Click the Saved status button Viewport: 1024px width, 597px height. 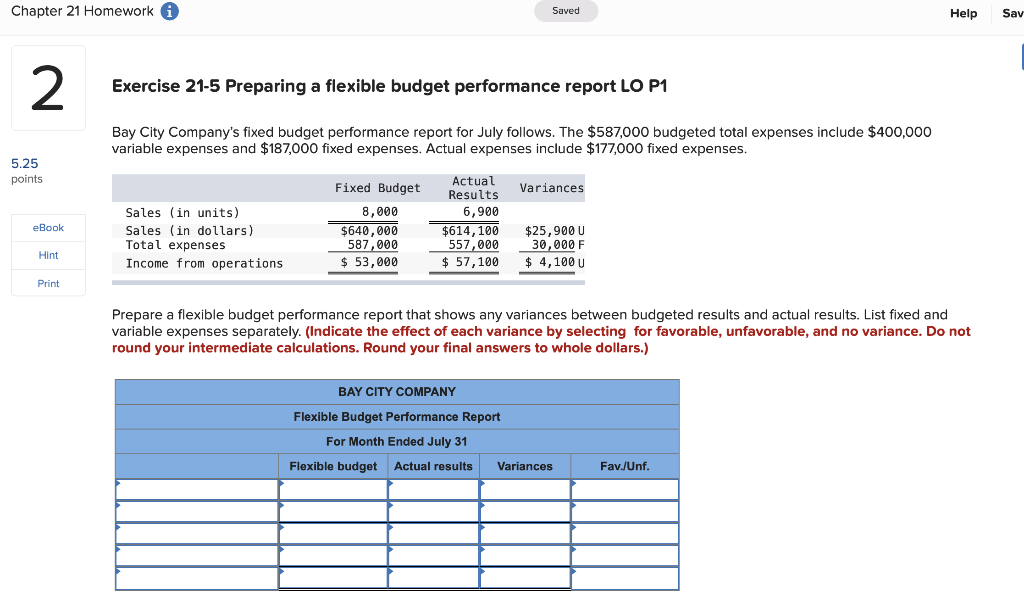(x=566, y=11)
